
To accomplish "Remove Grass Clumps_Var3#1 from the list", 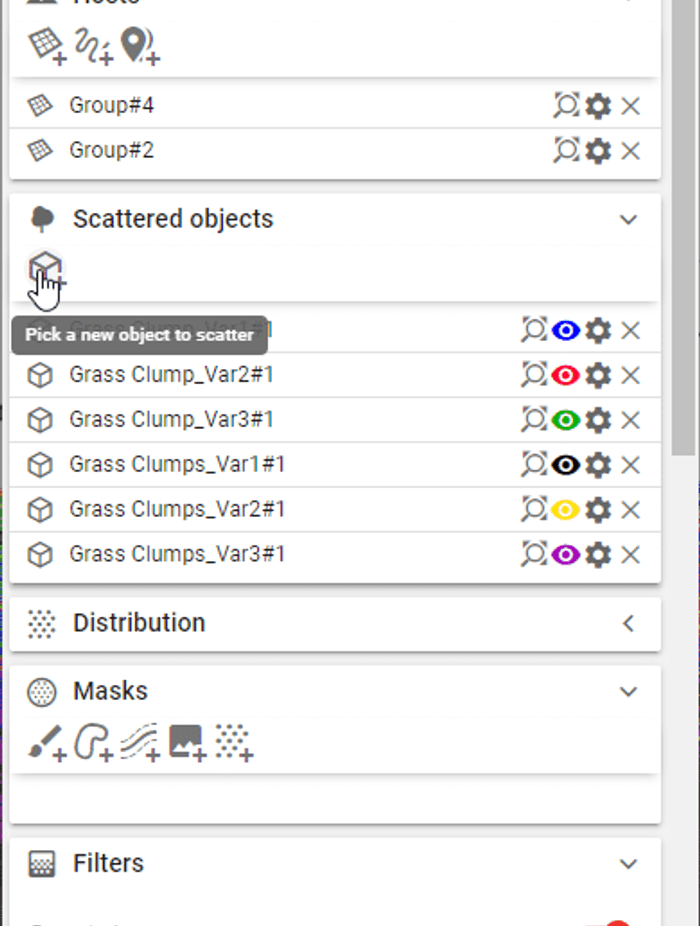I will point(631,554).
